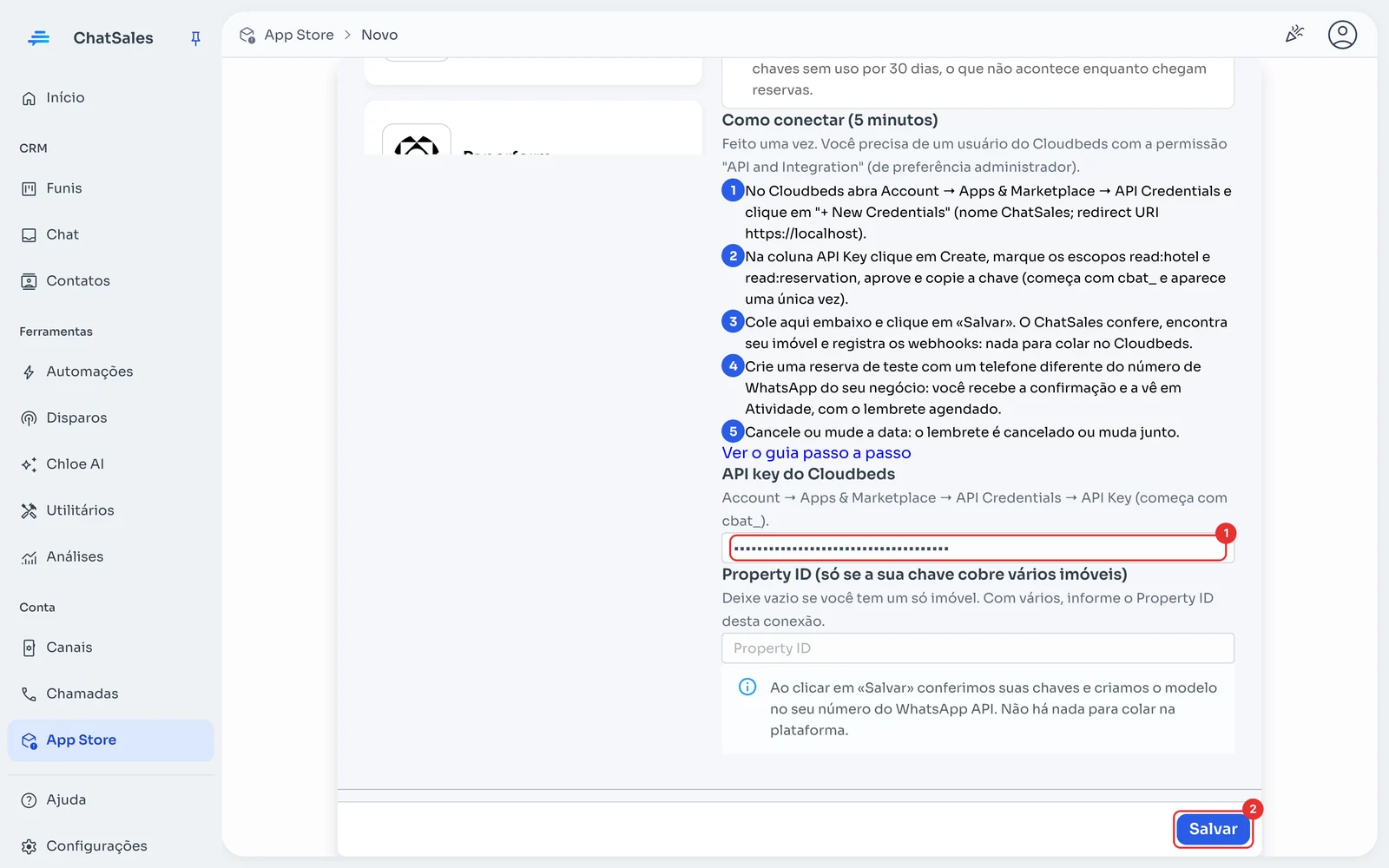Image resolution: width=1389 pixels, height=868 pixels.
Task: Click the 'Como conectar (5 minutos)' heading
Action: 830,120
